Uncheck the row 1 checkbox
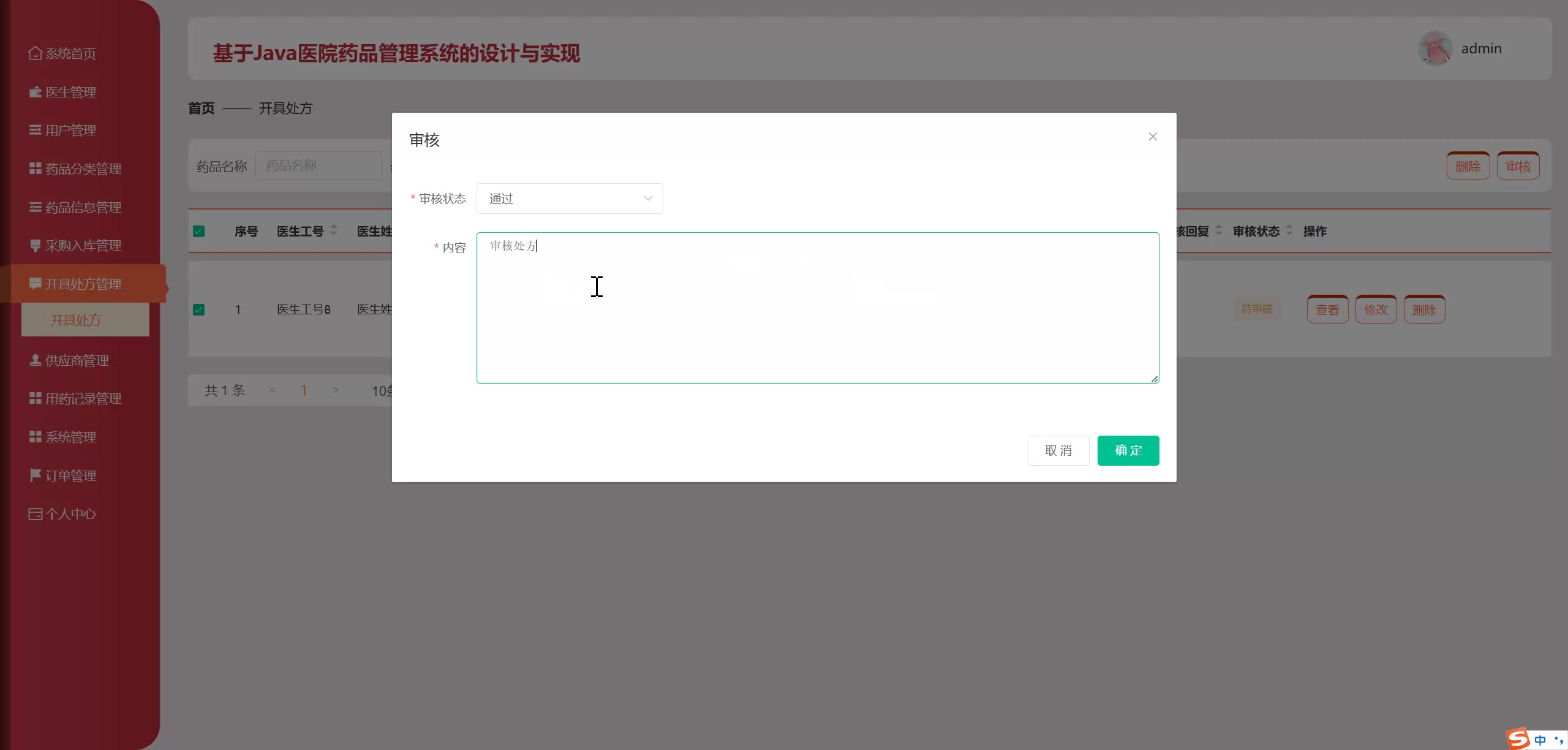The image size is (1568, 750). [x=198, y=310]
